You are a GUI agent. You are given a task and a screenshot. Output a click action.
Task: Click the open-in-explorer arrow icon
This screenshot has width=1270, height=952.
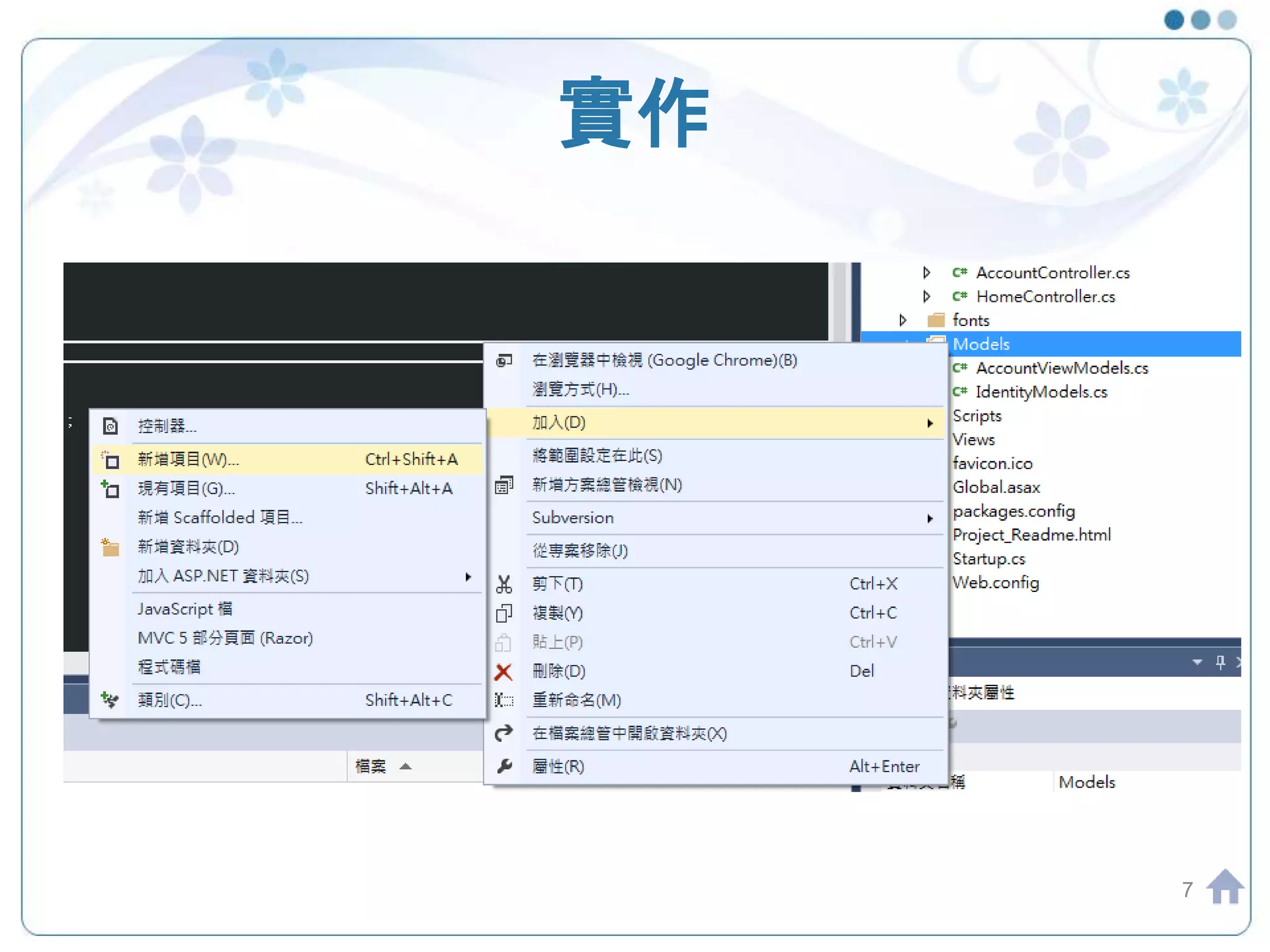coord(504,733)
